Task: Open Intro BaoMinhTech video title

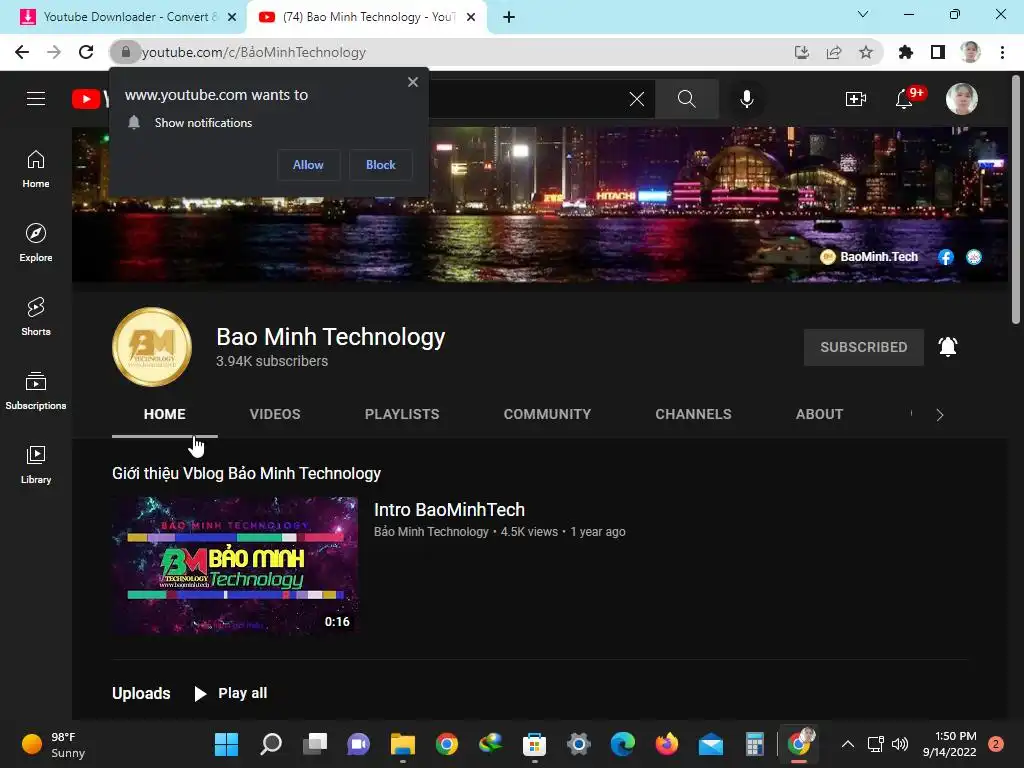Action: pos(449,509)
